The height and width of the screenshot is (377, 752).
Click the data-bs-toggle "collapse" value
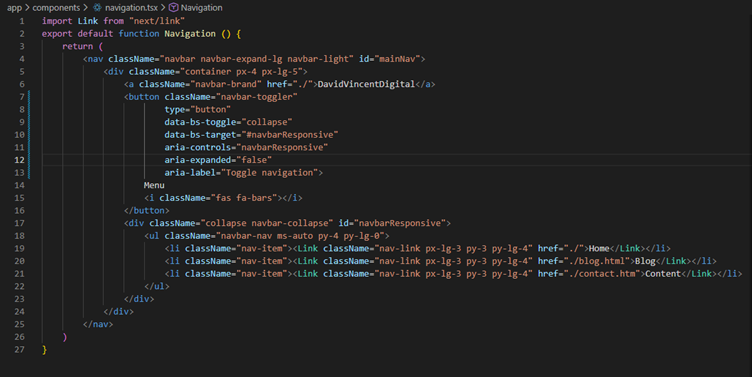point(267,122)
